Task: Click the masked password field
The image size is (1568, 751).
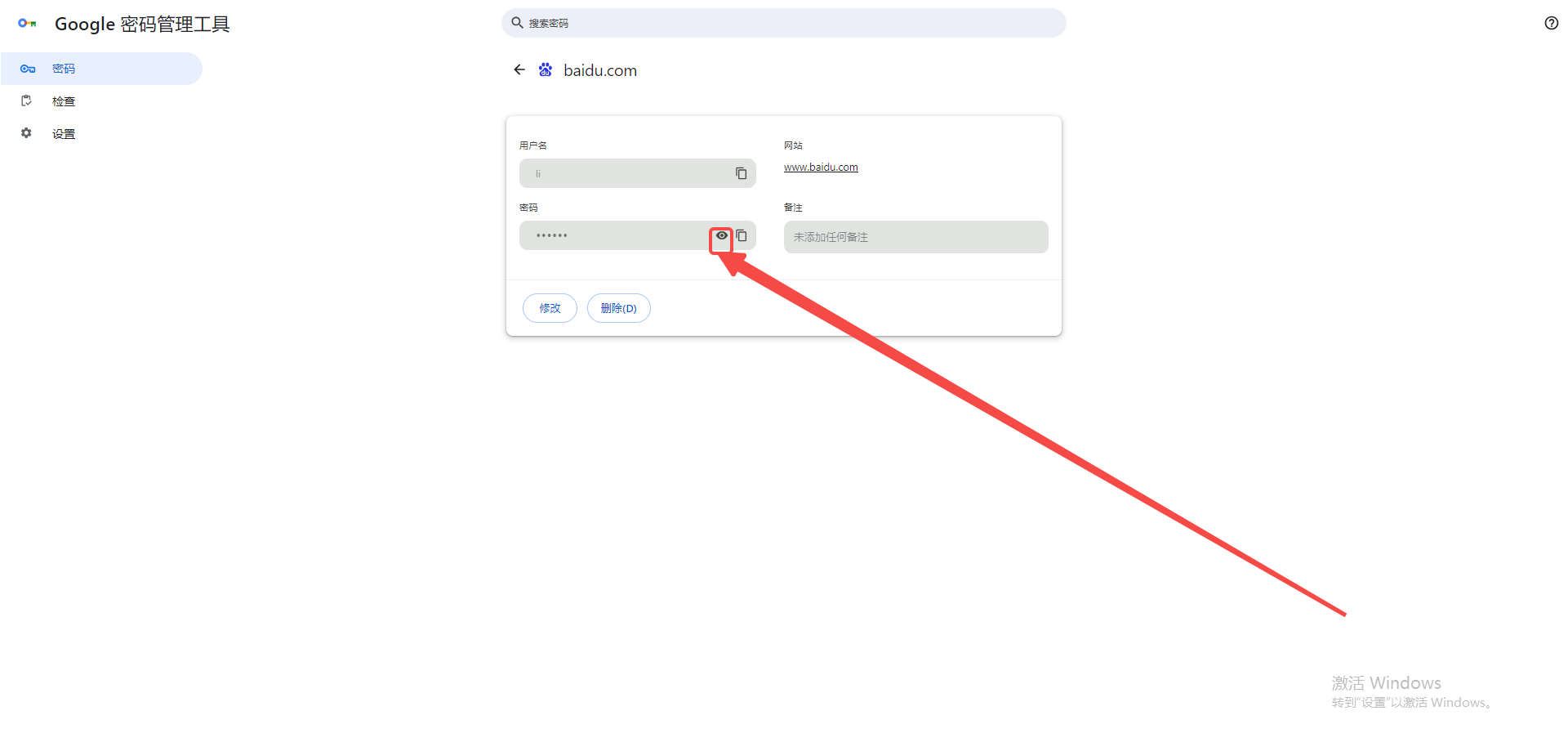Action: [638, 235]
